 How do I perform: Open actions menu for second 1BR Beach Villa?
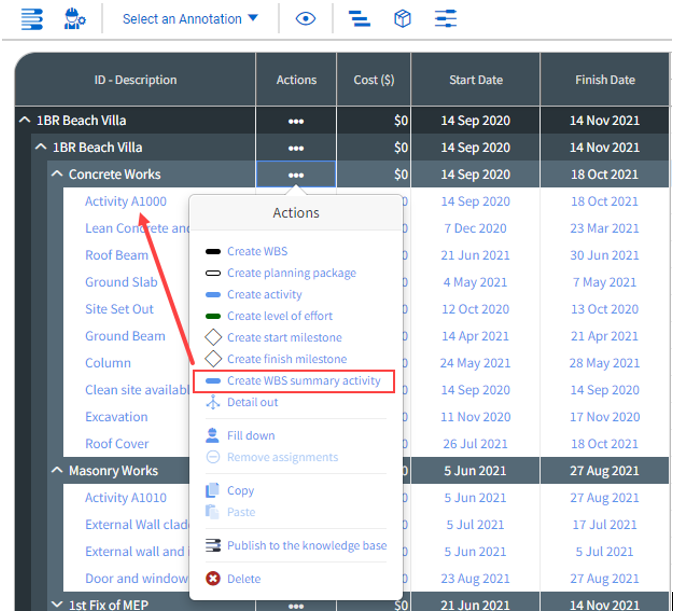(296, 148)
